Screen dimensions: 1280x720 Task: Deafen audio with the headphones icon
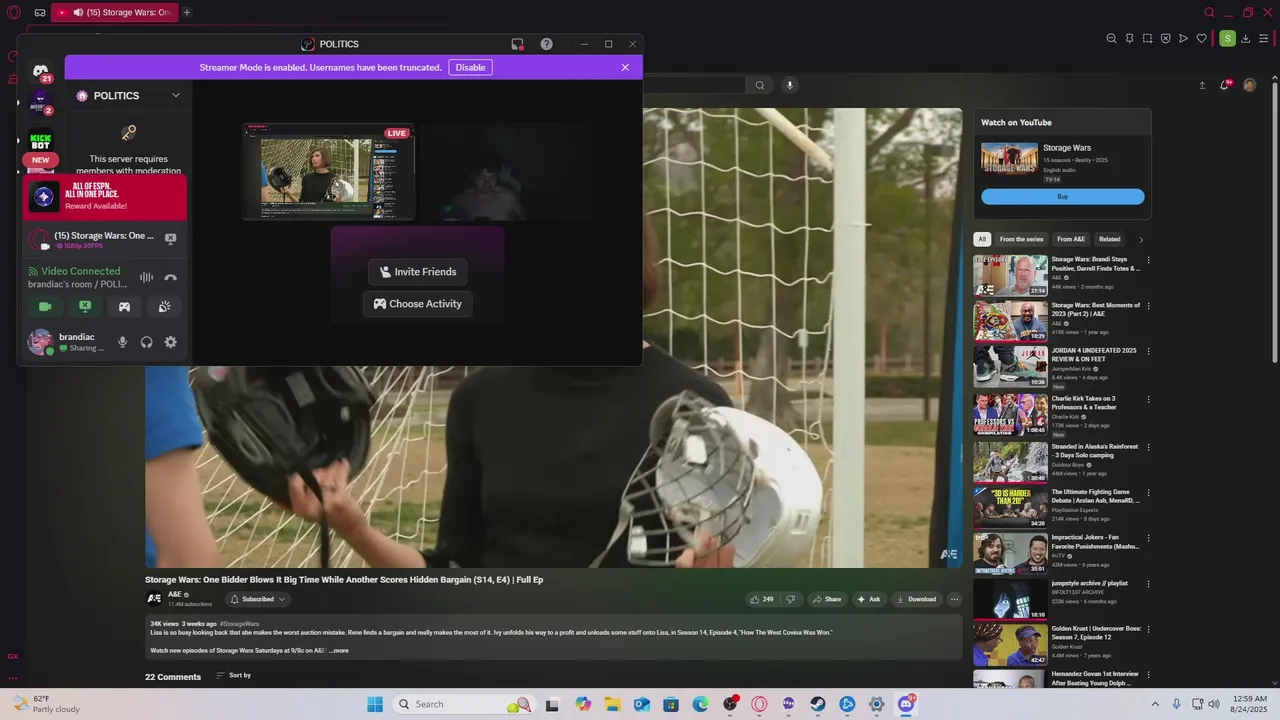coord(147,342)
